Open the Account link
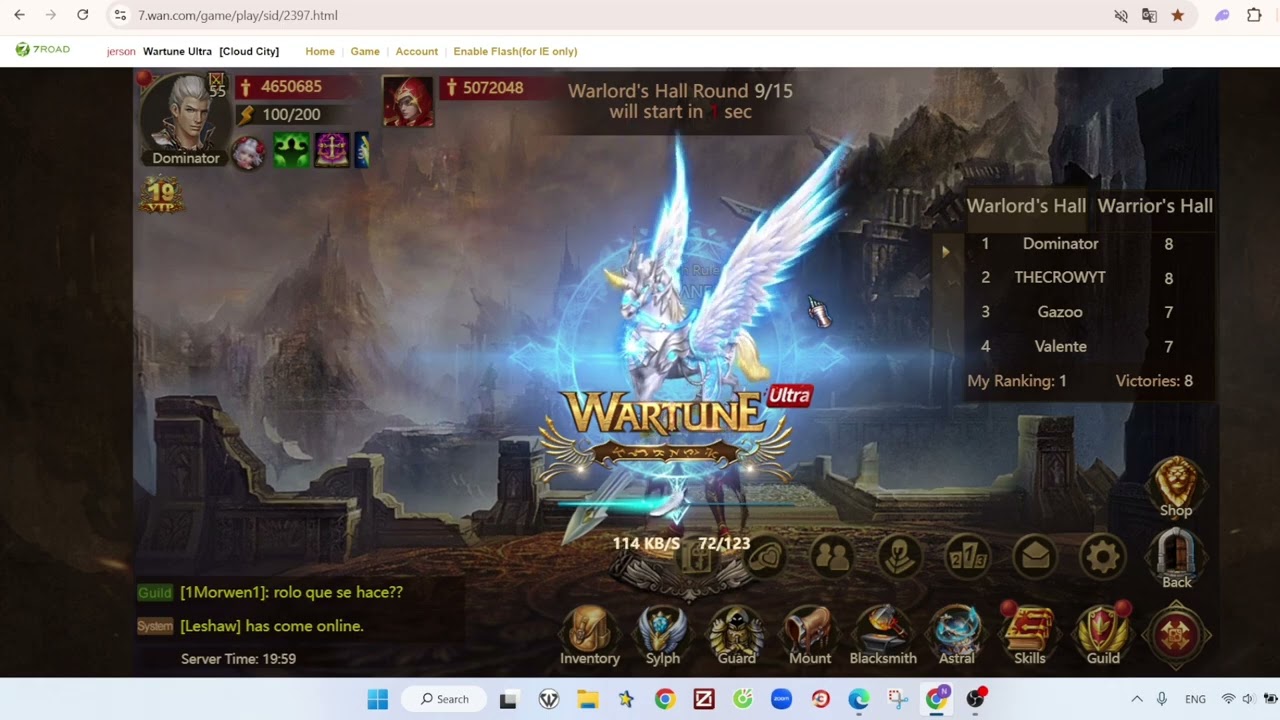Image resolution: width=1280 pixels, height=720 pixels. (417, 51)
